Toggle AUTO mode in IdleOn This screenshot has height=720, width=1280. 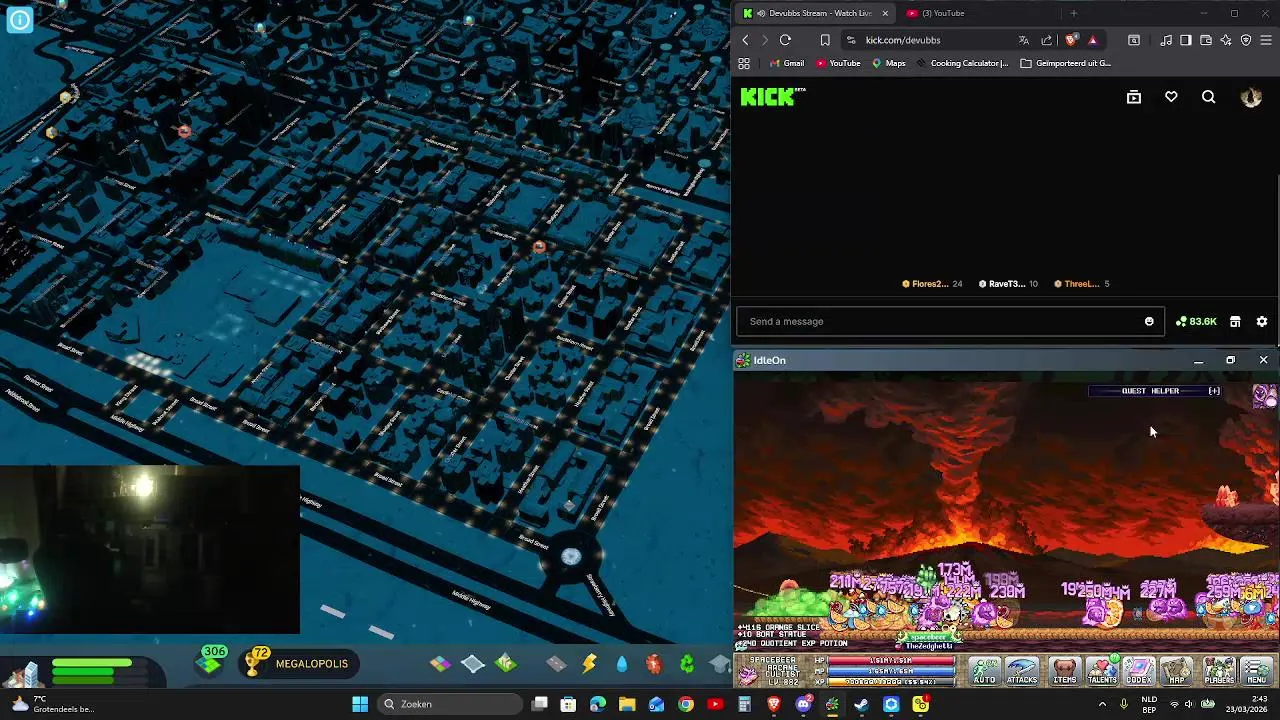(985, 671)
